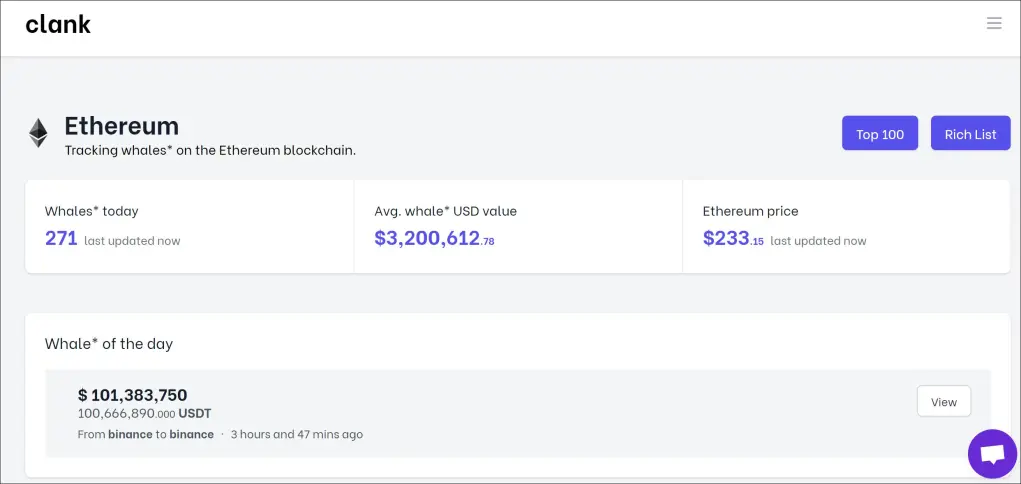The width and height of the screenshot is (1021, 484).
Task: Click the Whale* of the day title
Action: [109, 343]
